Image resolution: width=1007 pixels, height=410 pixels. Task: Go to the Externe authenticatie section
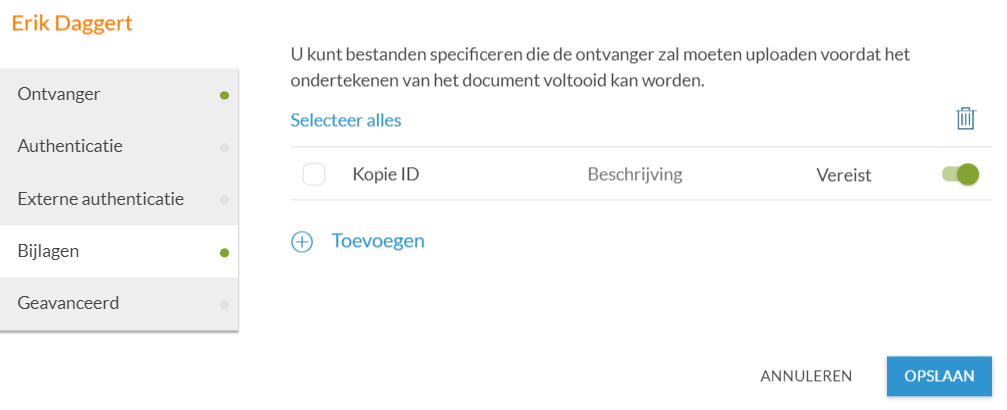[119, 199]
